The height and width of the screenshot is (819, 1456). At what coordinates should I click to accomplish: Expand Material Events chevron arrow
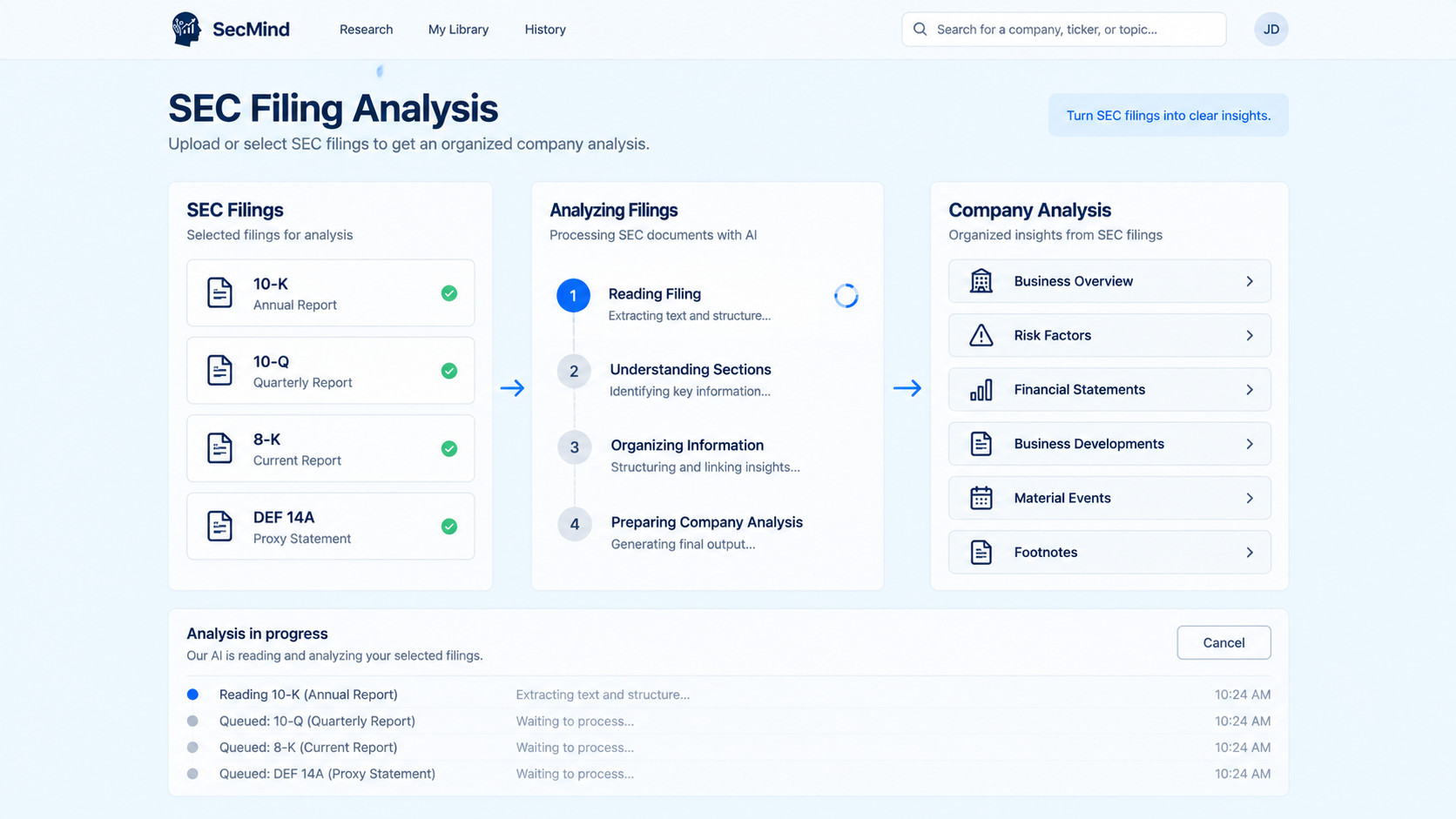pos(1250,498)
